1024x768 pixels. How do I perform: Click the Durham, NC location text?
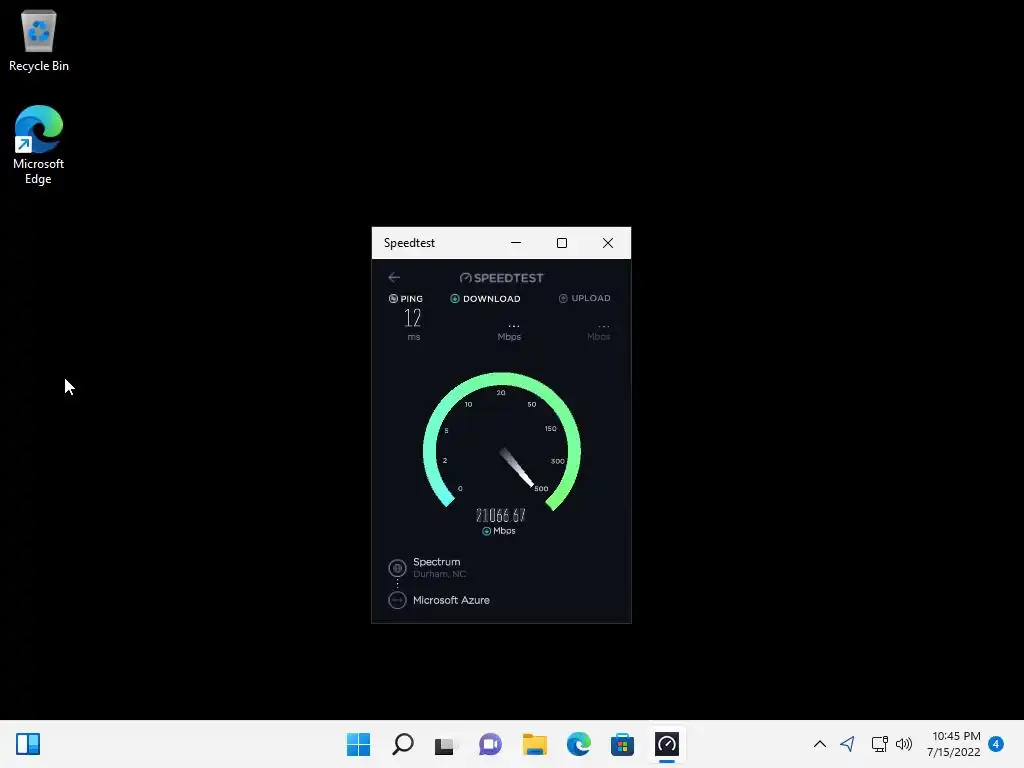tap(440, 574)
